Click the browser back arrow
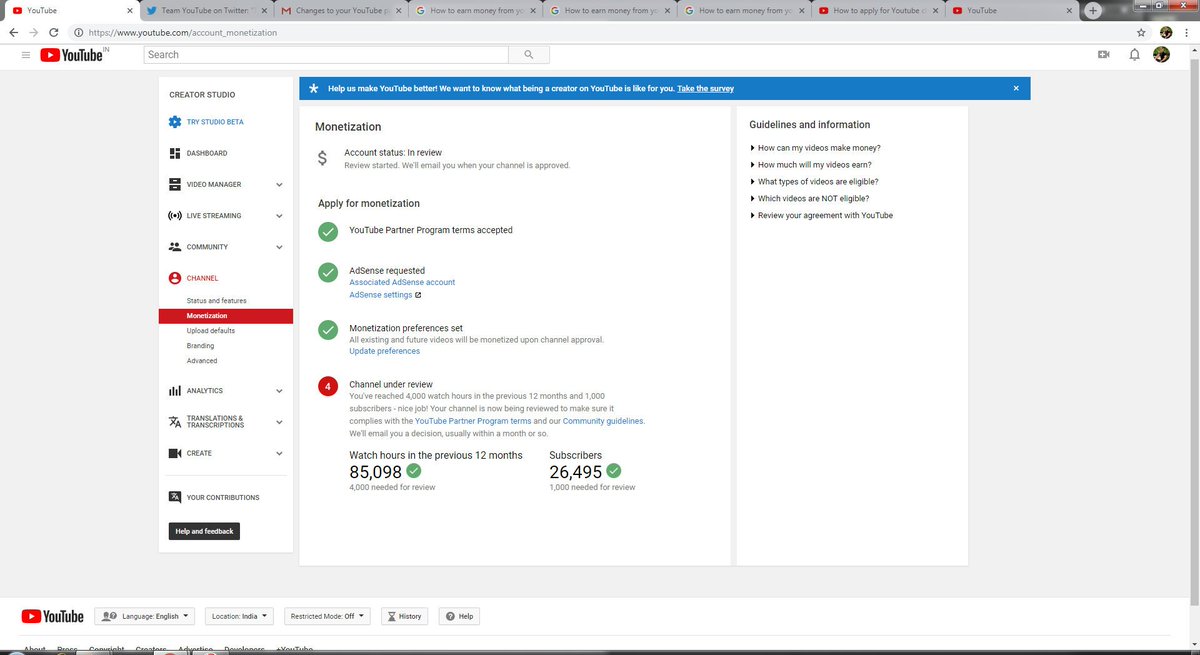This screenshot has width=1200, height=655. pos(14,32)
